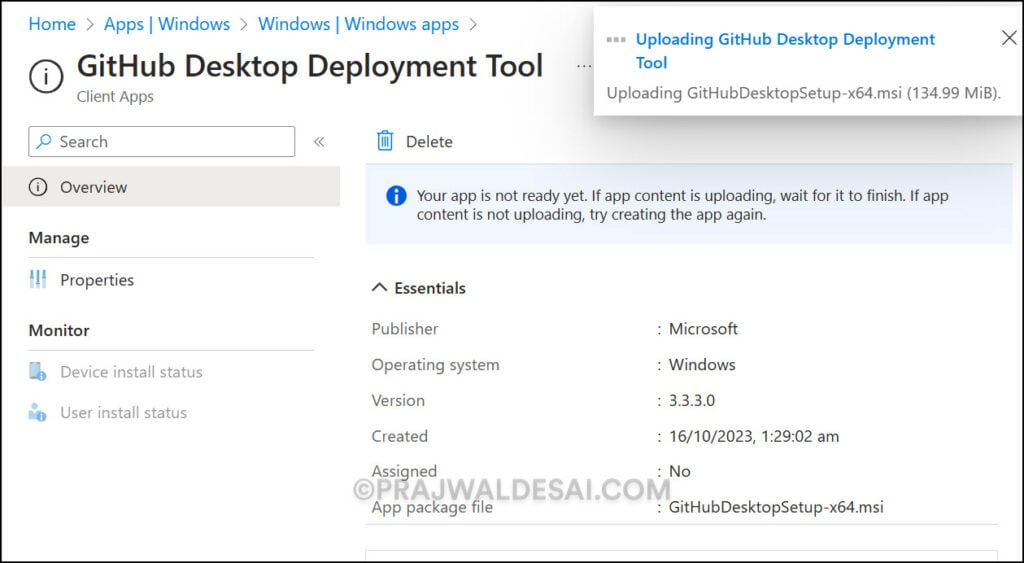Select Overview in the side menu
This screenshot has width=1024, height=563.
pos(172,187)
